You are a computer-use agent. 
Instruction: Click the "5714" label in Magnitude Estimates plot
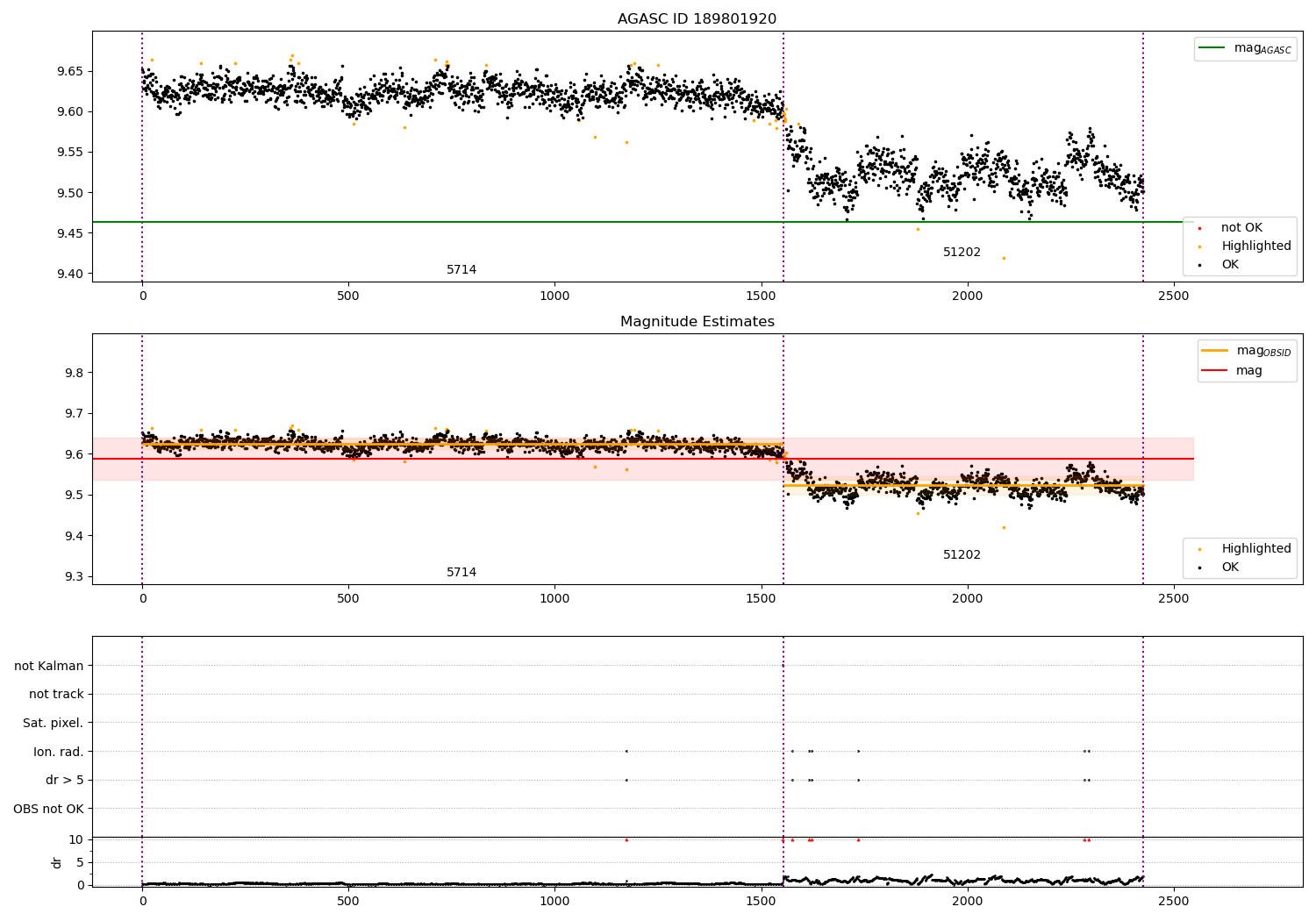click(x=461, y=573)
